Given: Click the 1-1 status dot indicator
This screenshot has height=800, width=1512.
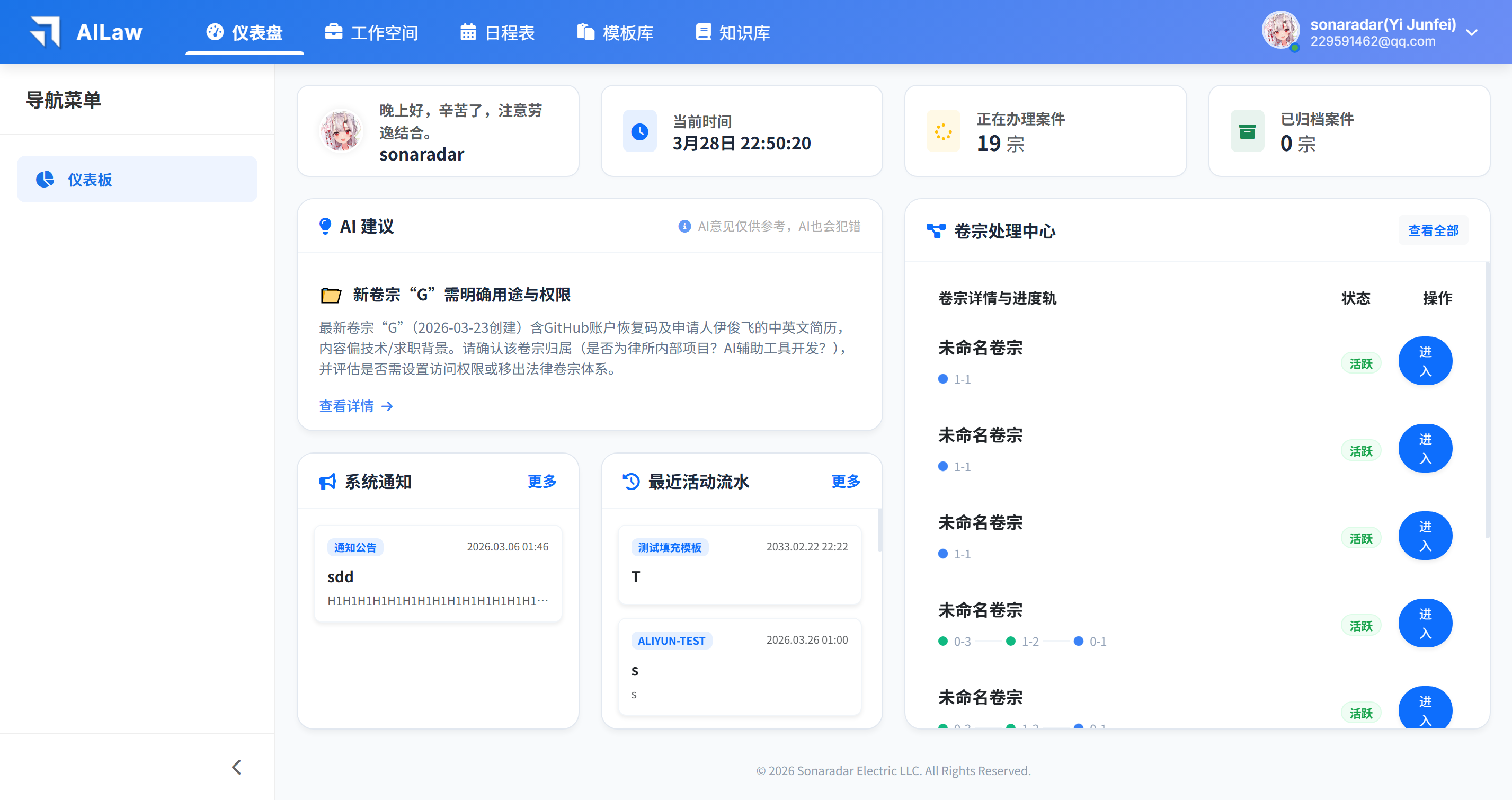Looking at the screenshot, I should coord(944,379).
